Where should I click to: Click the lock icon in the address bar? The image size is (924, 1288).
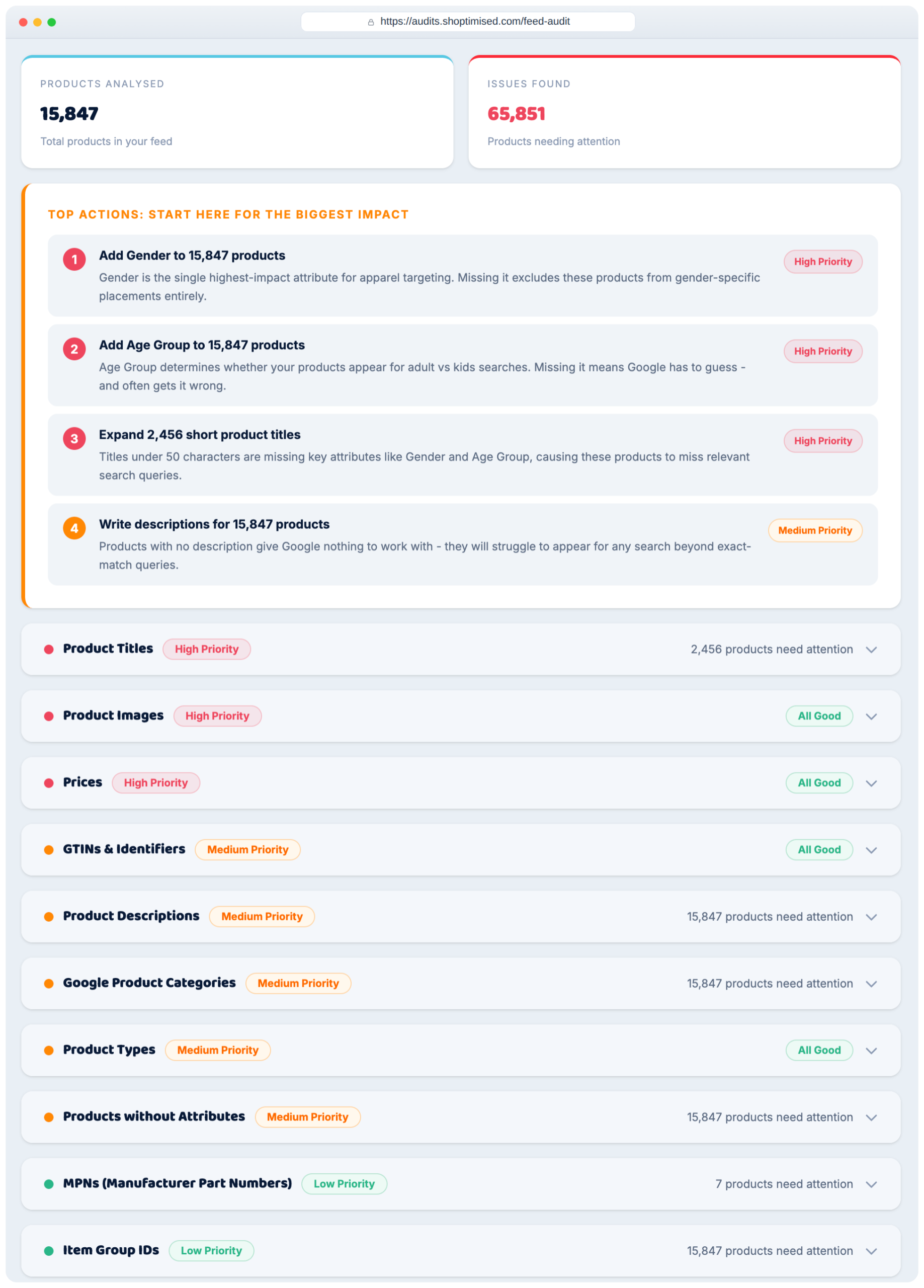click(371, 22)
